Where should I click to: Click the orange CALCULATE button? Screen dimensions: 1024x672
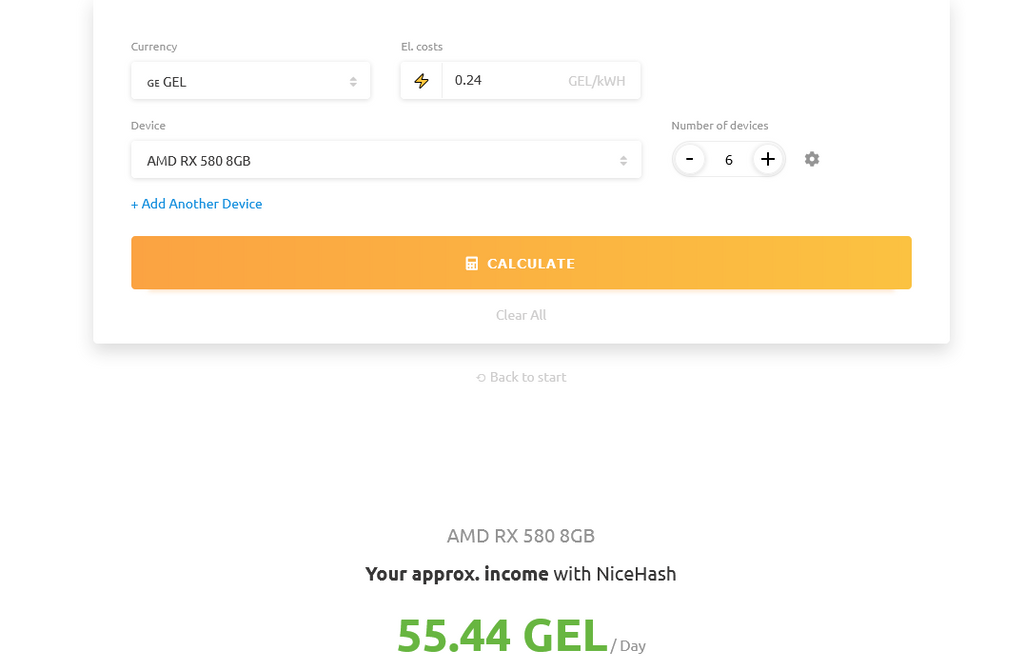[521, 263]
